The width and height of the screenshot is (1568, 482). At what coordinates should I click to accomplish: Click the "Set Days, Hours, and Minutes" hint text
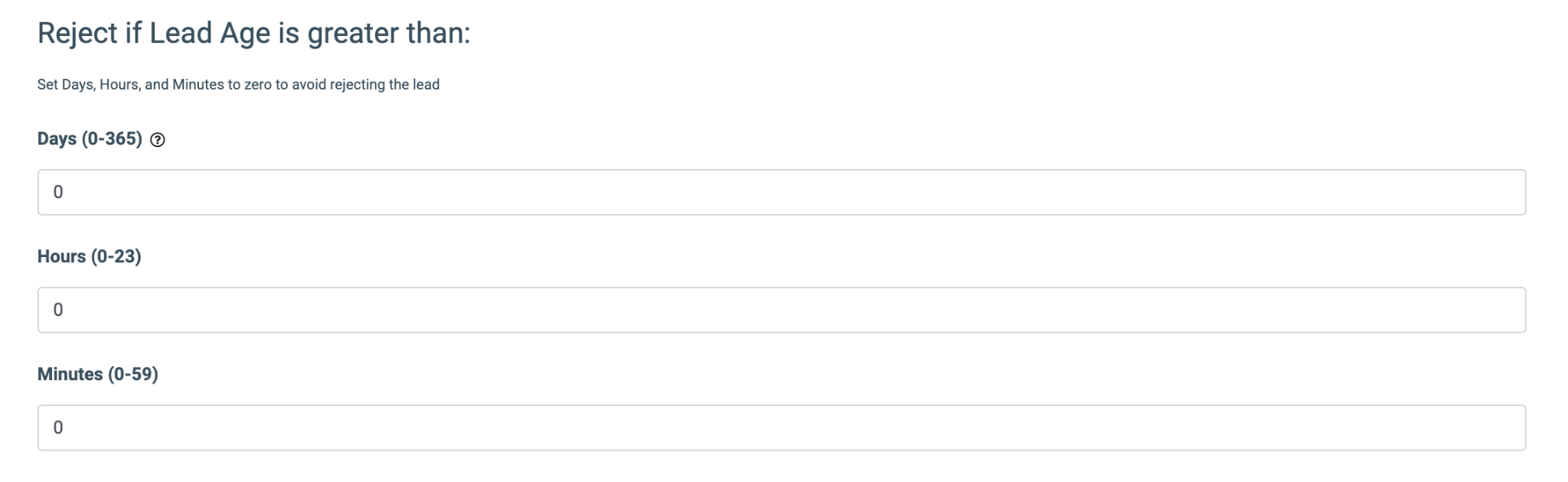(238, 85)
